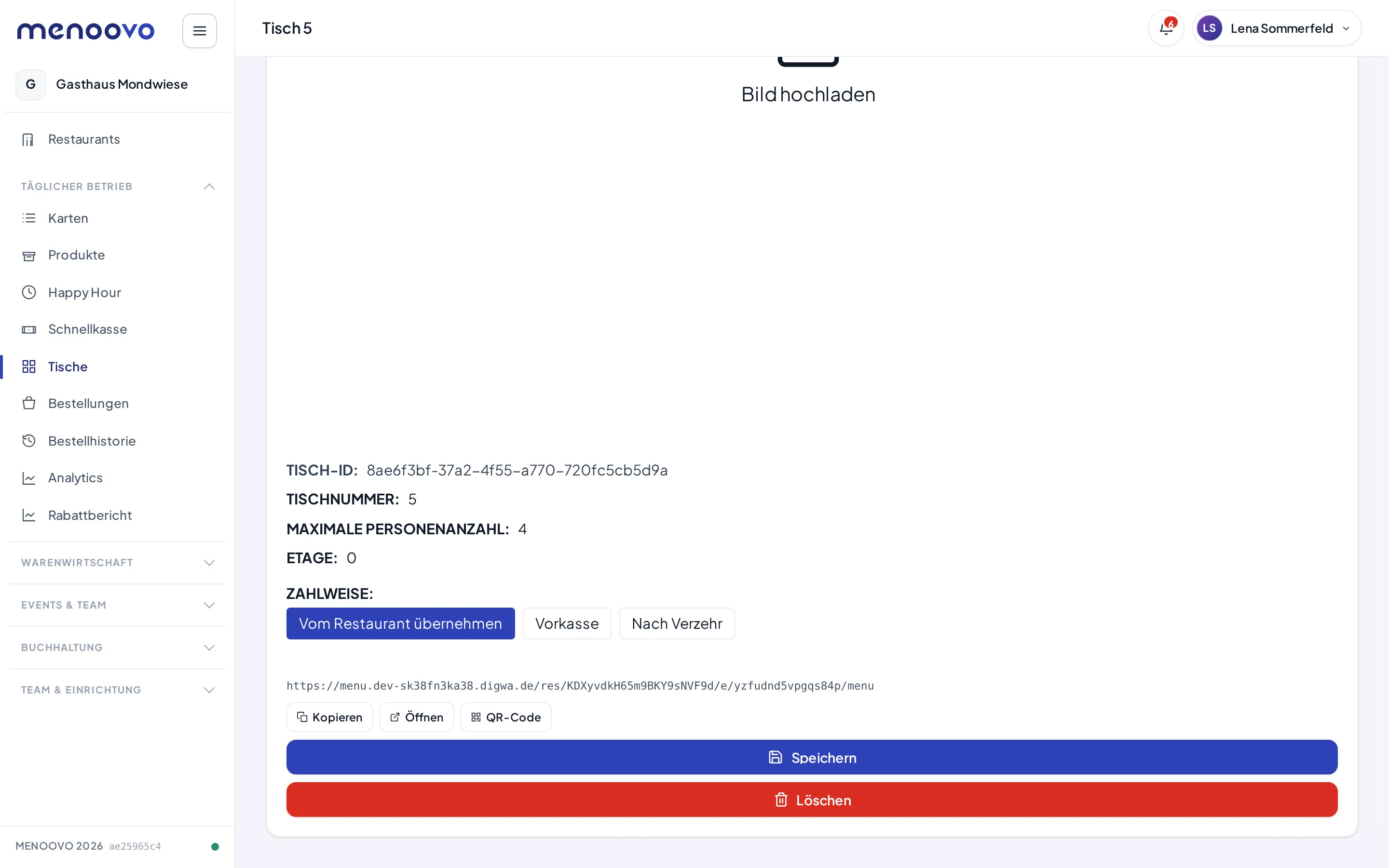Click the red Löschen button

point(812,800)
